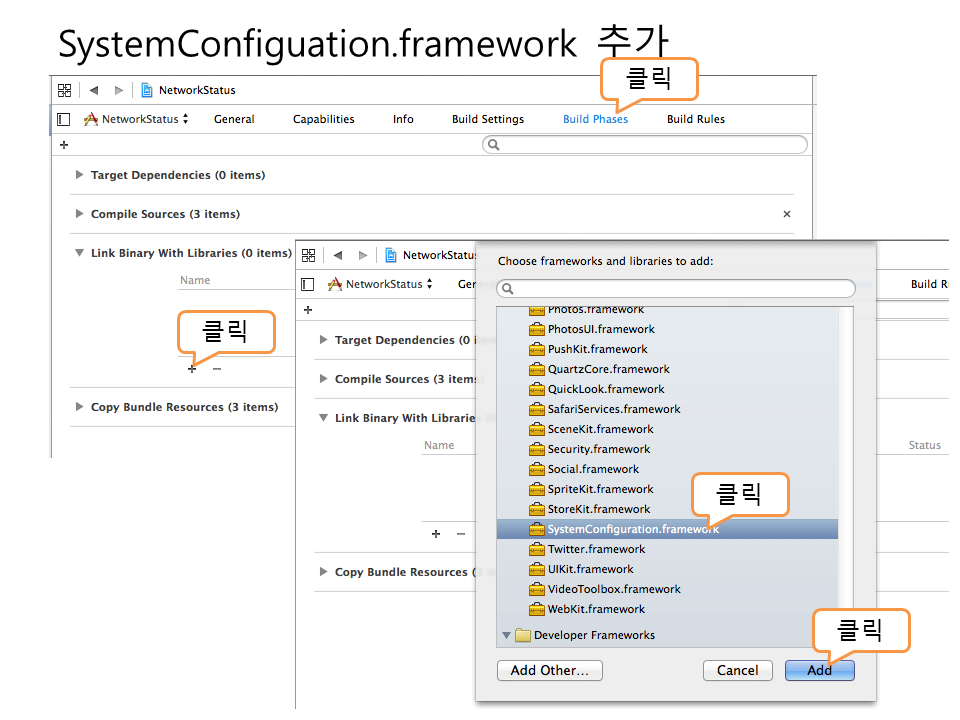Go back using the left arrow in the rear window
The height and width of the screenshot is (720, 960).
(94, 90)
